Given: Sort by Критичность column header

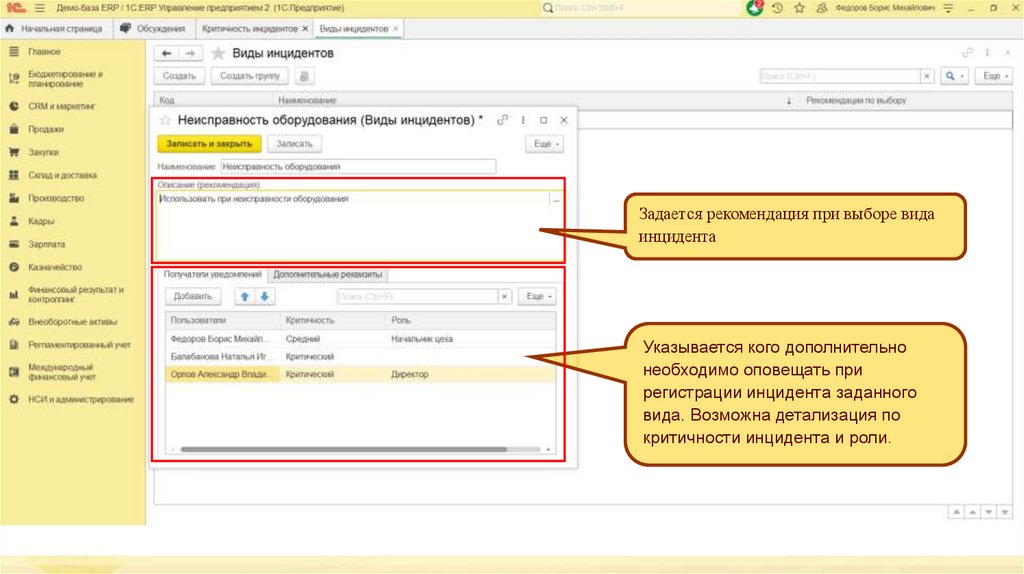Looking at the screenshot, I should point(333,321).
